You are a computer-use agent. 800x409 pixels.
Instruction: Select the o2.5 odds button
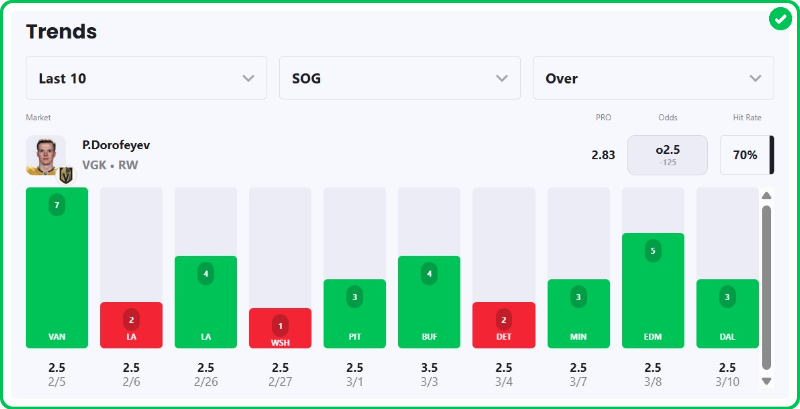pos(667,155)
